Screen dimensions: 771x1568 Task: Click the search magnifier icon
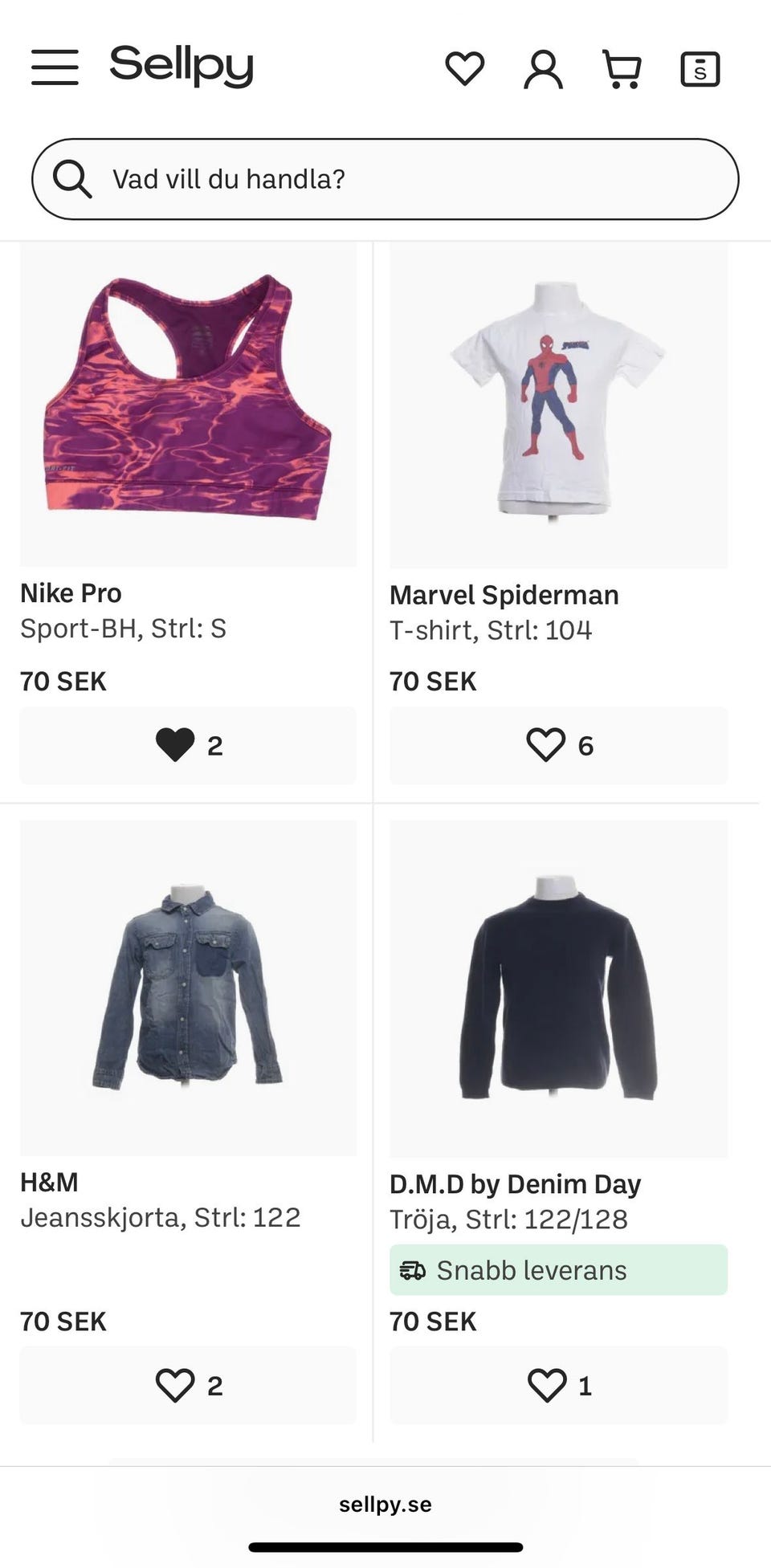pos(72,178)
